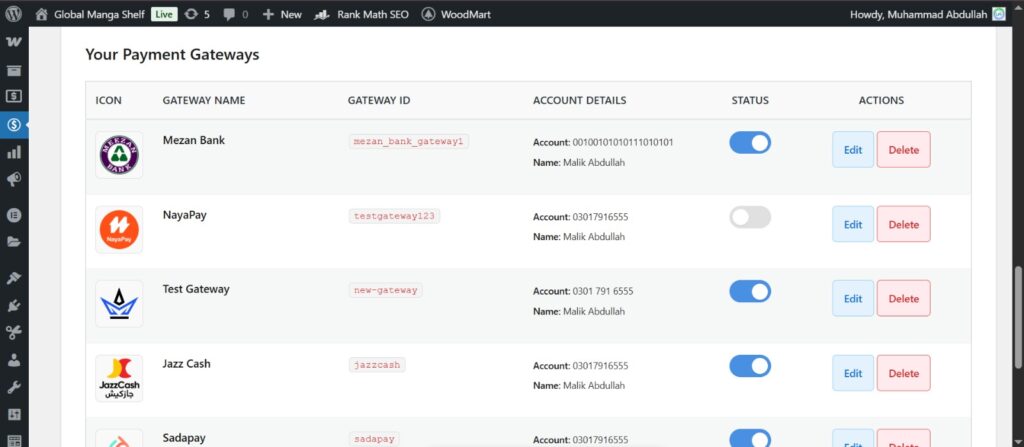The image size is (1024, 447).
Task: Open the Analytics bar chart sidebar icon
Action: click(x=14, y=152)
